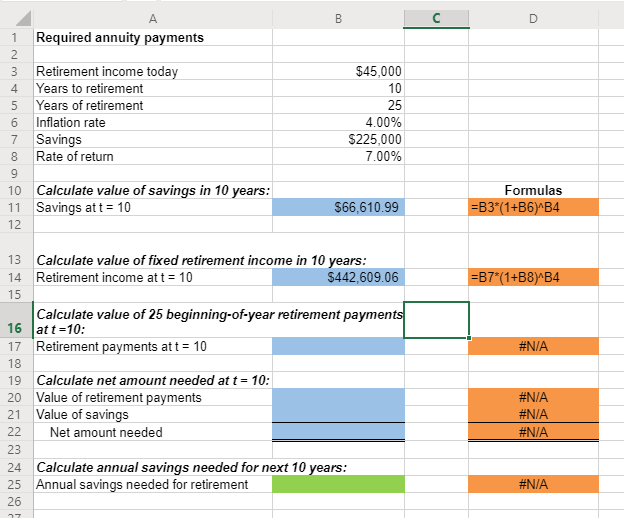The image size is (624, 518).
Task: Click 'Retirement income today' label
Action: tap(107, 72)
